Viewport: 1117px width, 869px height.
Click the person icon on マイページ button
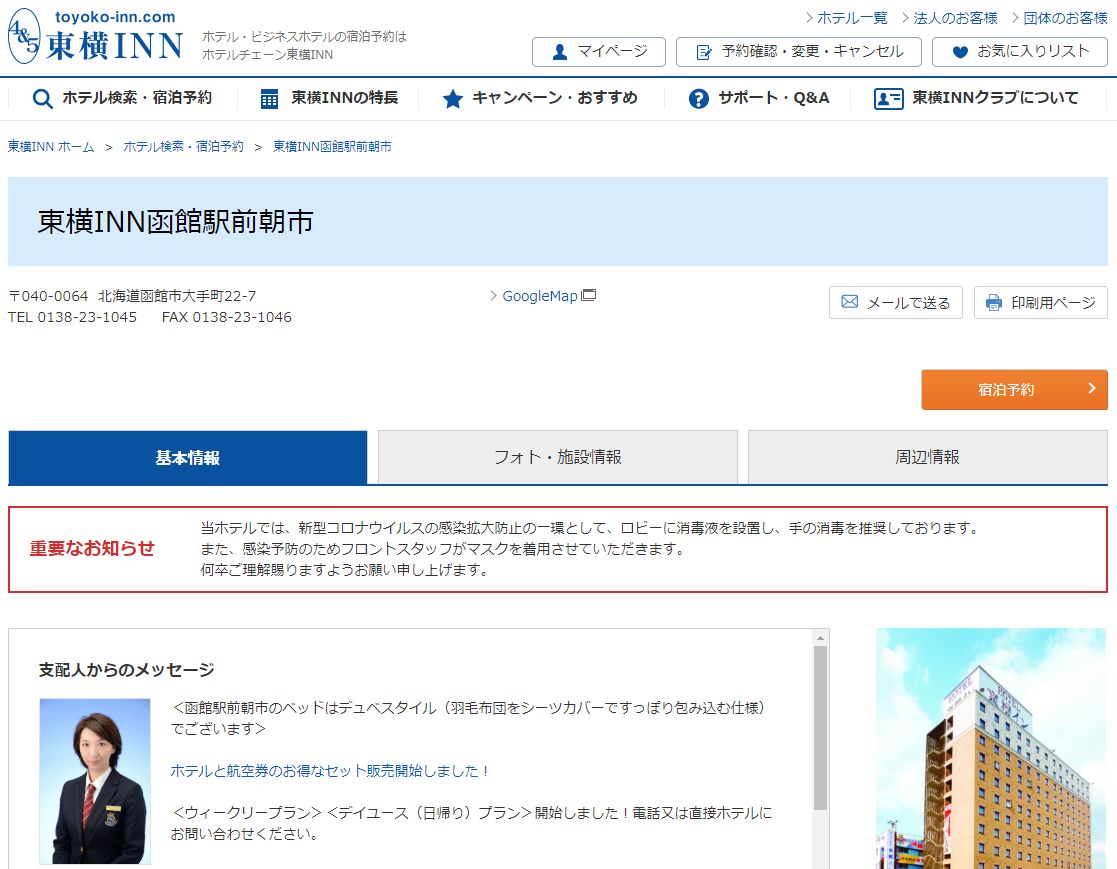(x=560, y=52)
